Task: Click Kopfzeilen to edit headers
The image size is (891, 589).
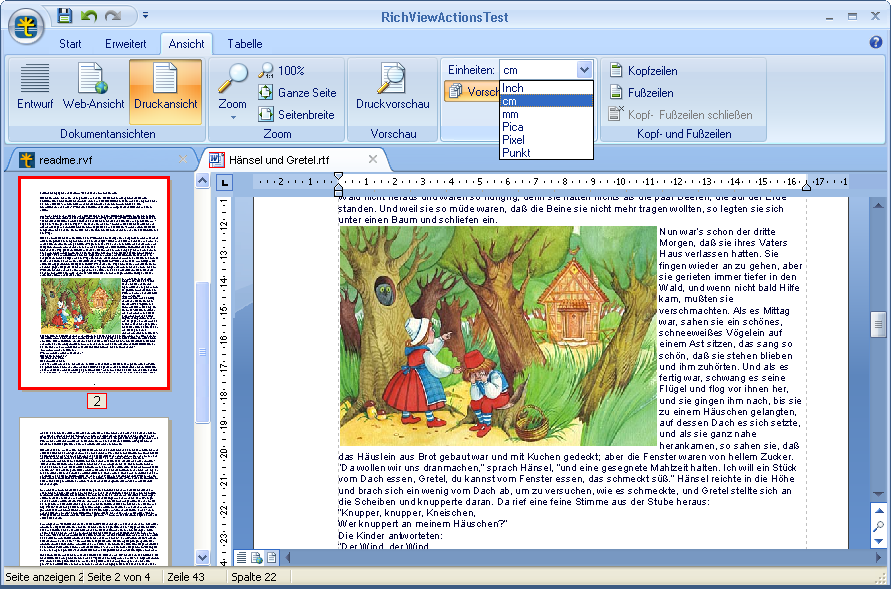Action: click(x=652, y=71)
